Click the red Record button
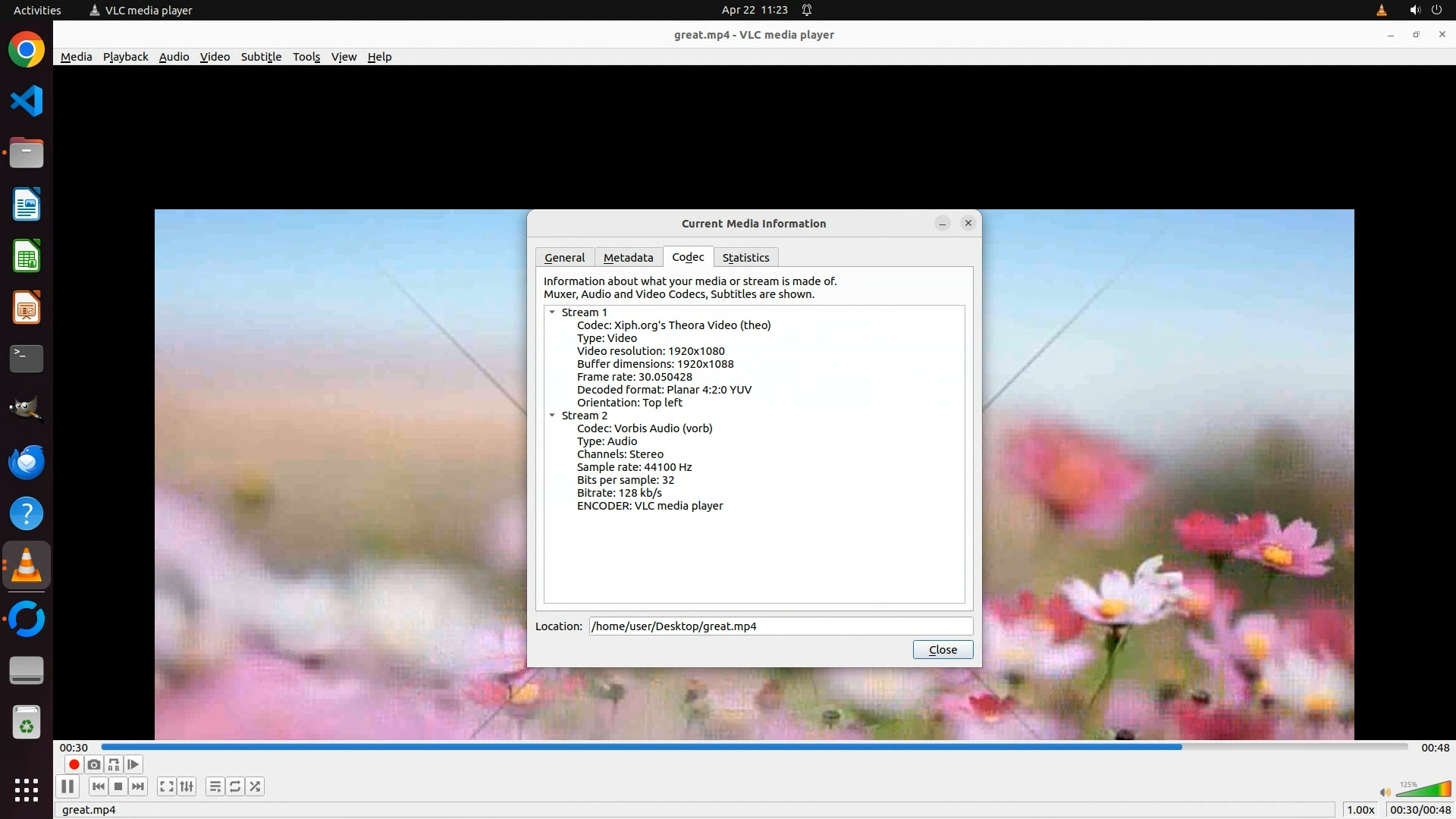Screen dimensions: 1456x819 click(74, 764)
